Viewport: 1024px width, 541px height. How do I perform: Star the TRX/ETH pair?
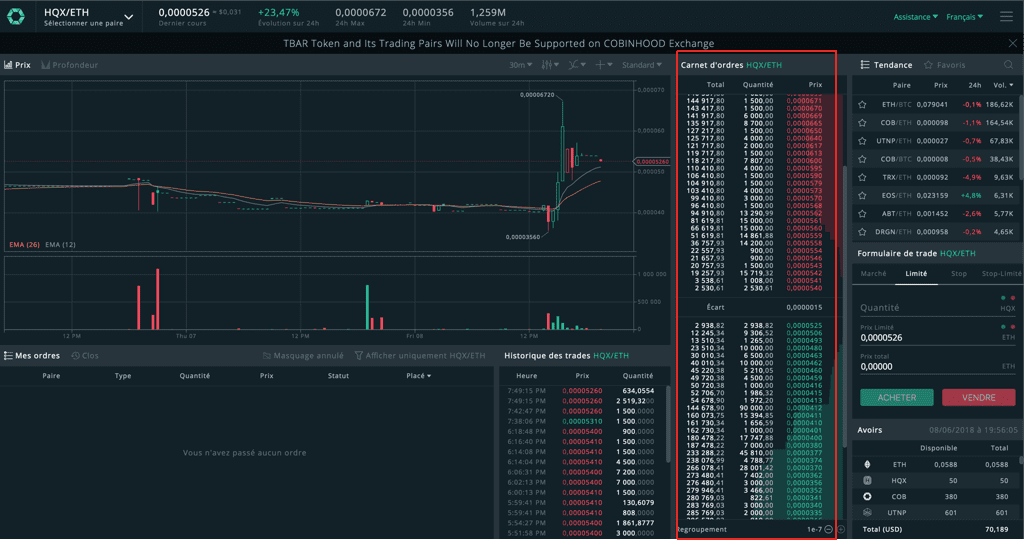pyautogui.click(x=862, y=177)
